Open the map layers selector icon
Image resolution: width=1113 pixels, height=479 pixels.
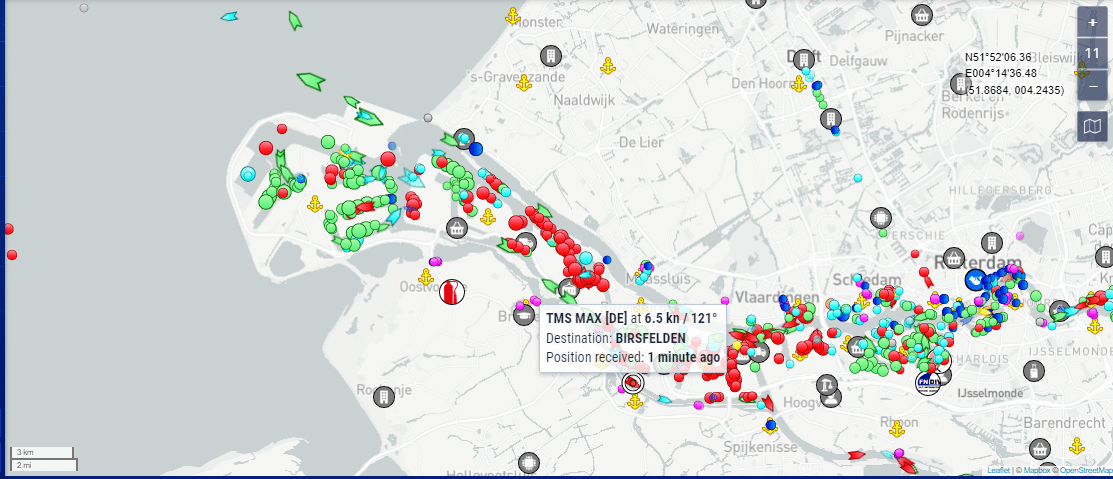click(x=1092, y=125)
